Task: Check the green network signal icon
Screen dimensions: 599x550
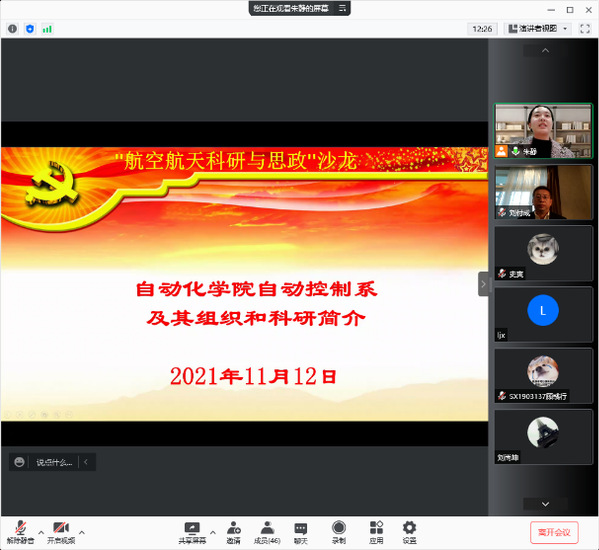Action: [x=47, y=29]
